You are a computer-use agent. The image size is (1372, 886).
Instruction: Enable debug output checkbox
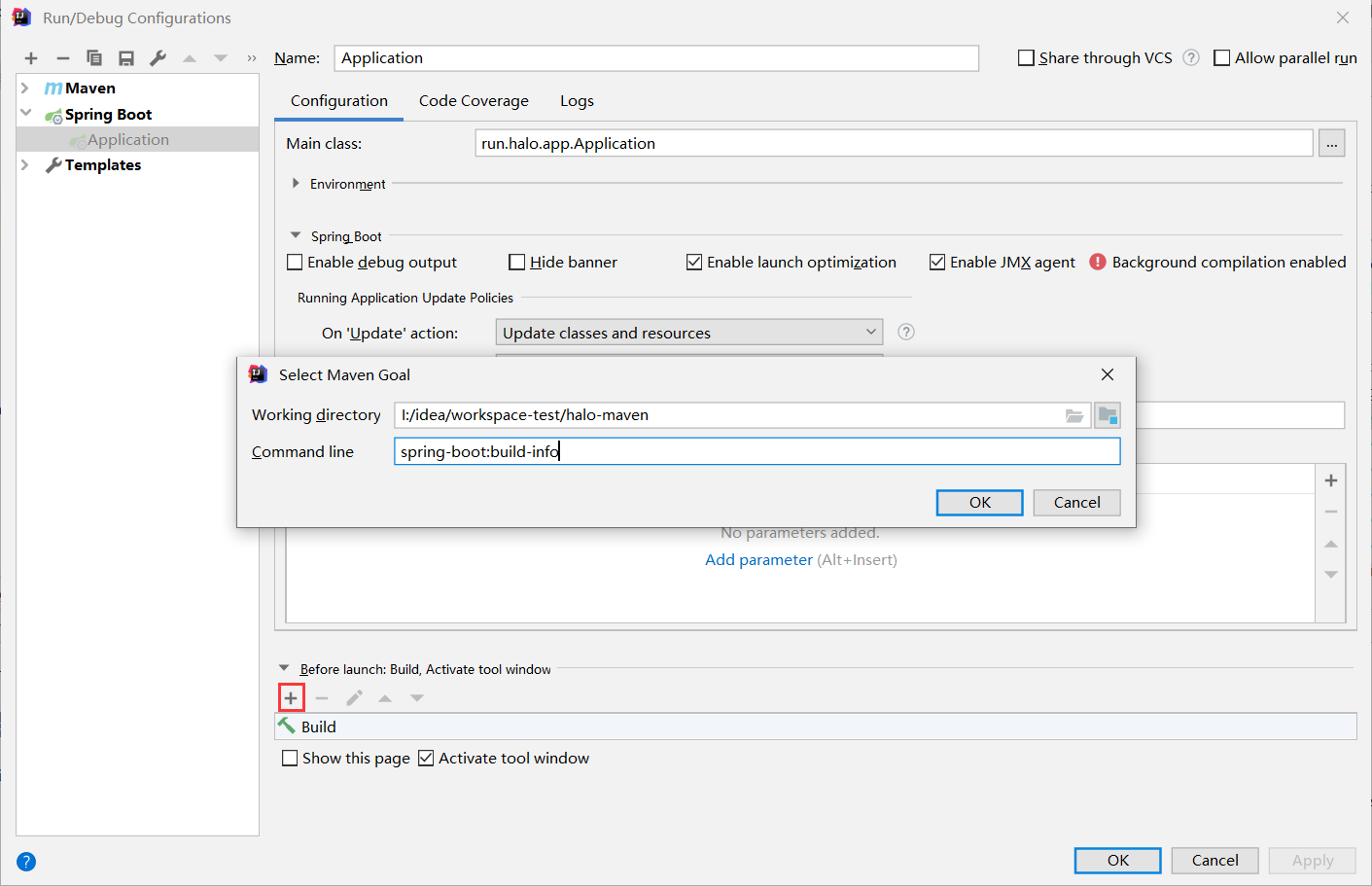(x=296, y=263)
